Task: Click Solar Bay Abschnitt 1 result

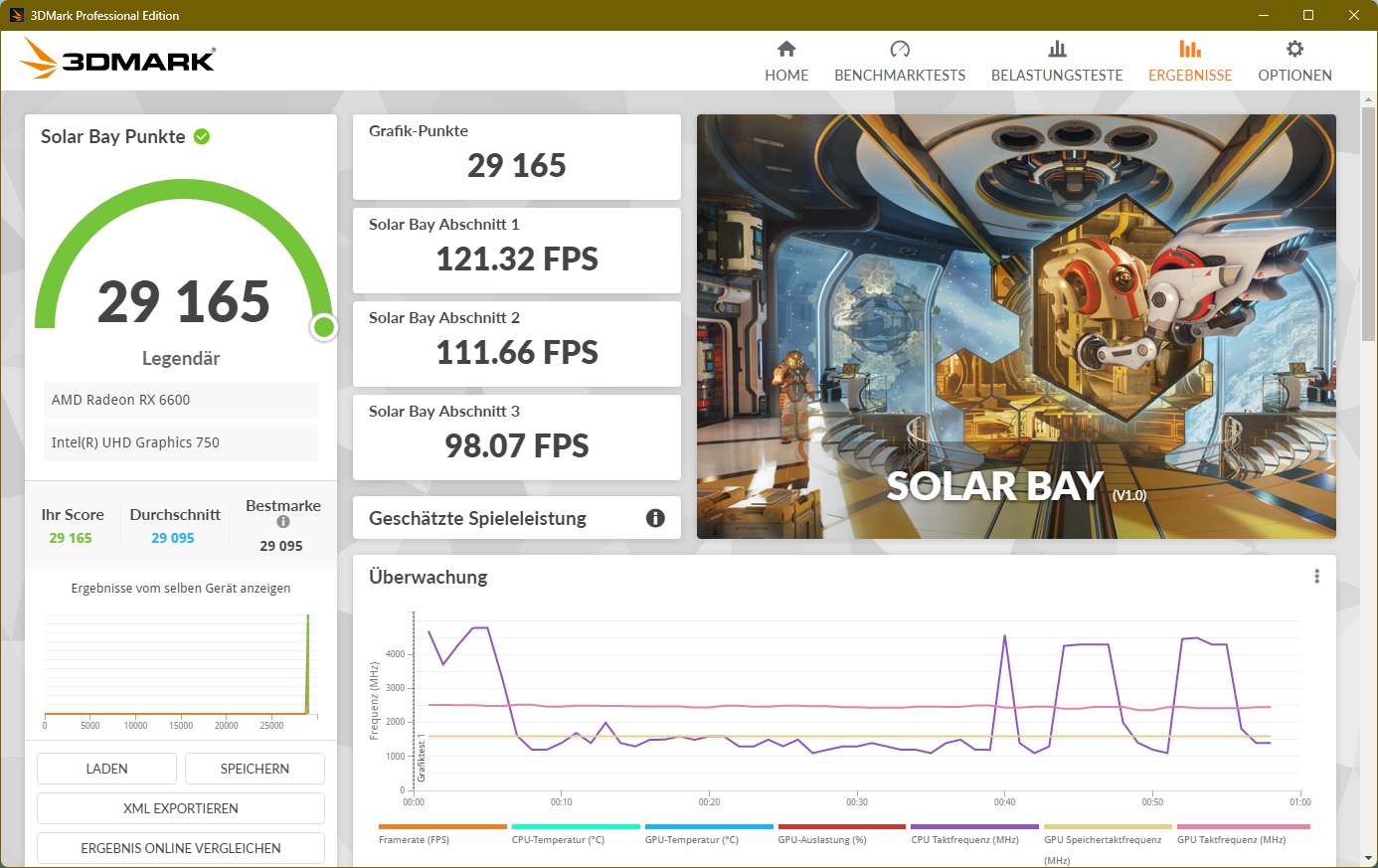Action: pos(517,251)
